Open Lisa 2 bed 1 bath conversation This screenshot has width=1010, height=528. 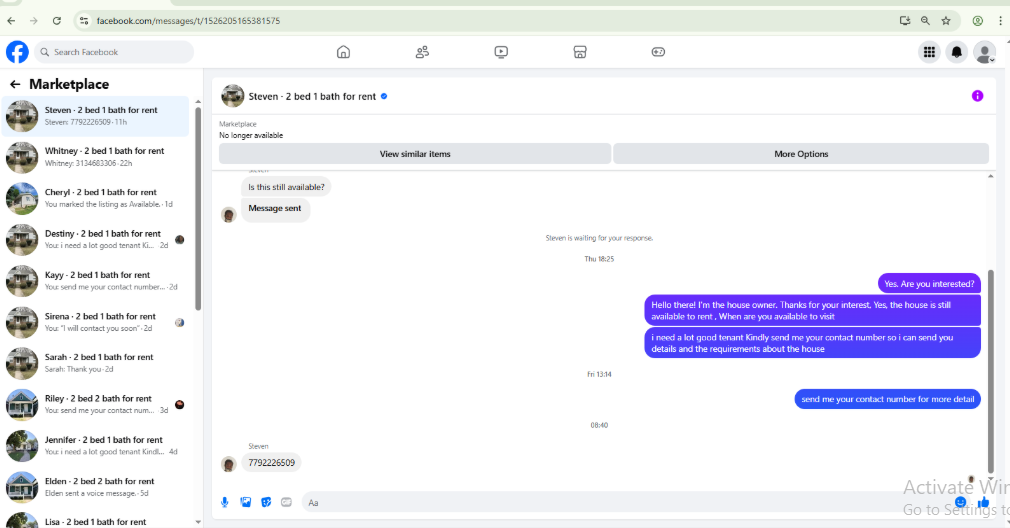(x=97, y=520)
